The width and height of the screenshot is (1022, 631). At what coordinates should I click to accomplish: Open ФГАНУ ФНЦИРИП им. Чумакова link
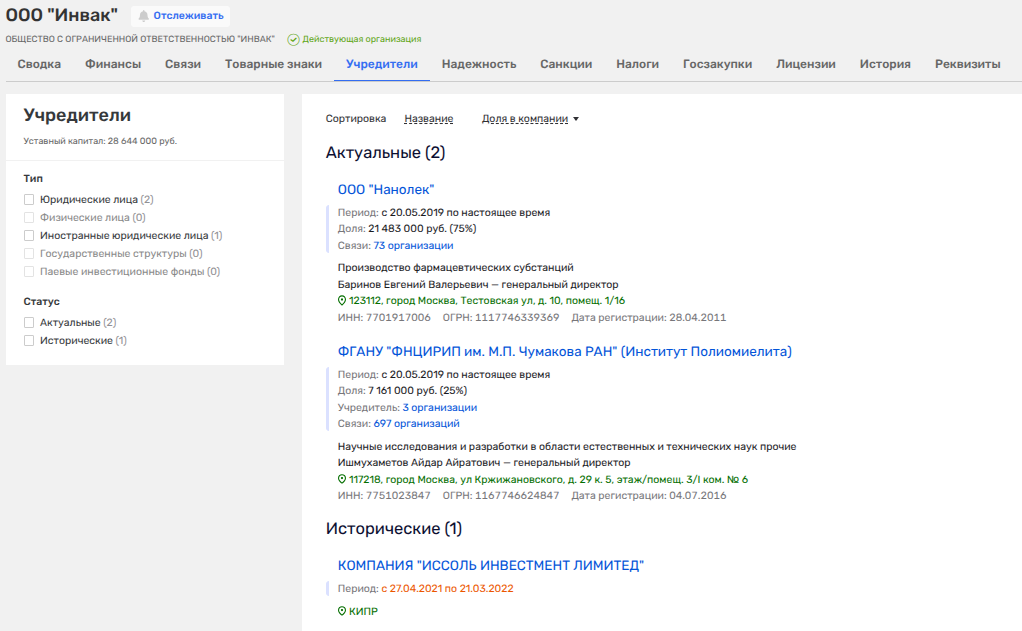564,352
